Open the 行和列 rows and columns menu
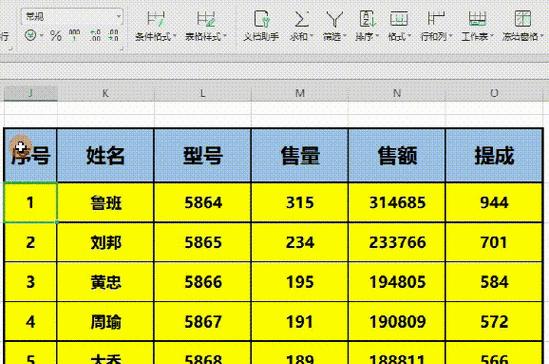 click(436, 26)
